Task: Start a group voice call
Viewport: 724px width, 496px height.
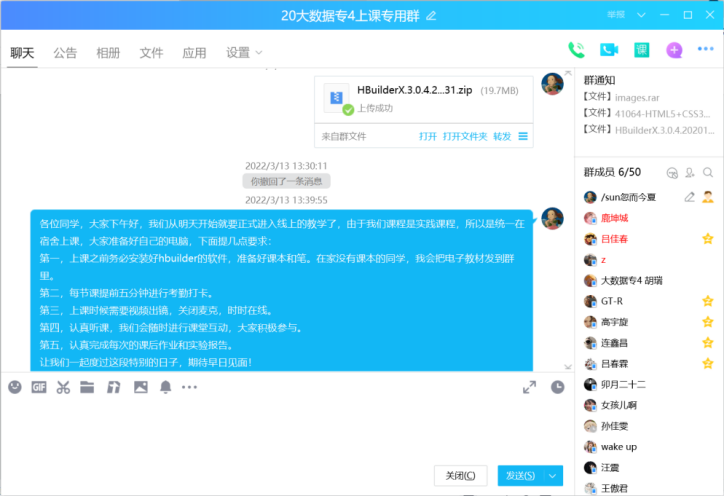Action: point(576,50)
